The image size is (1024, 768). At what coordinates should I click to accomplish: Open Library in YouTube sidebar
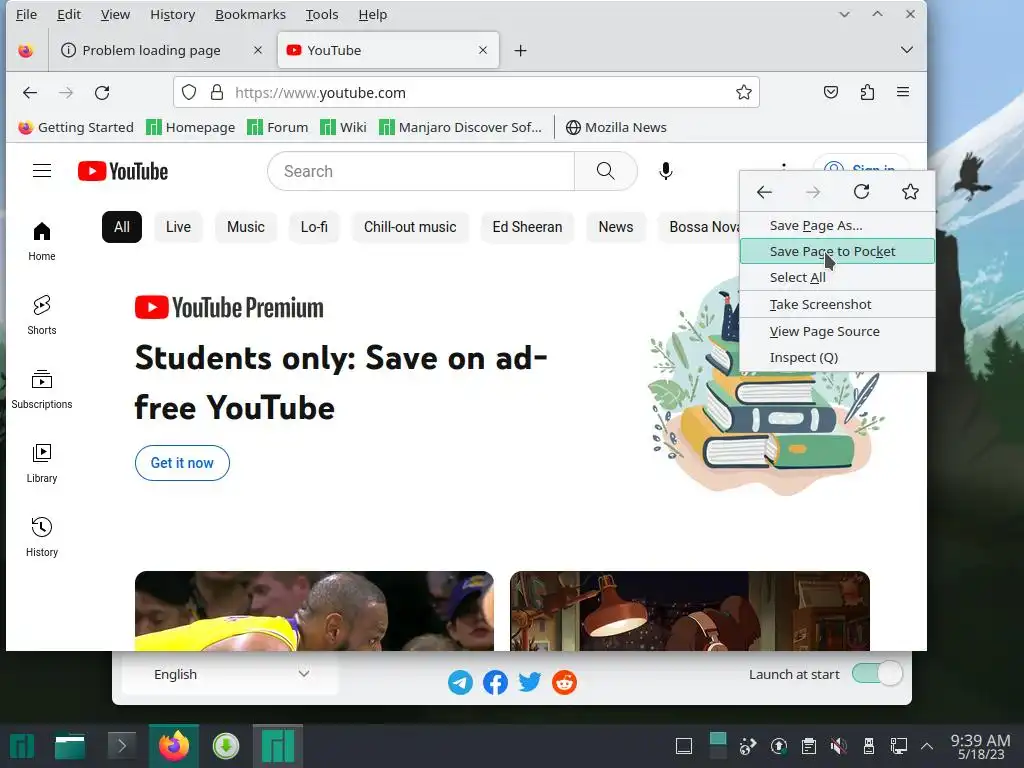tap(42, 463)
